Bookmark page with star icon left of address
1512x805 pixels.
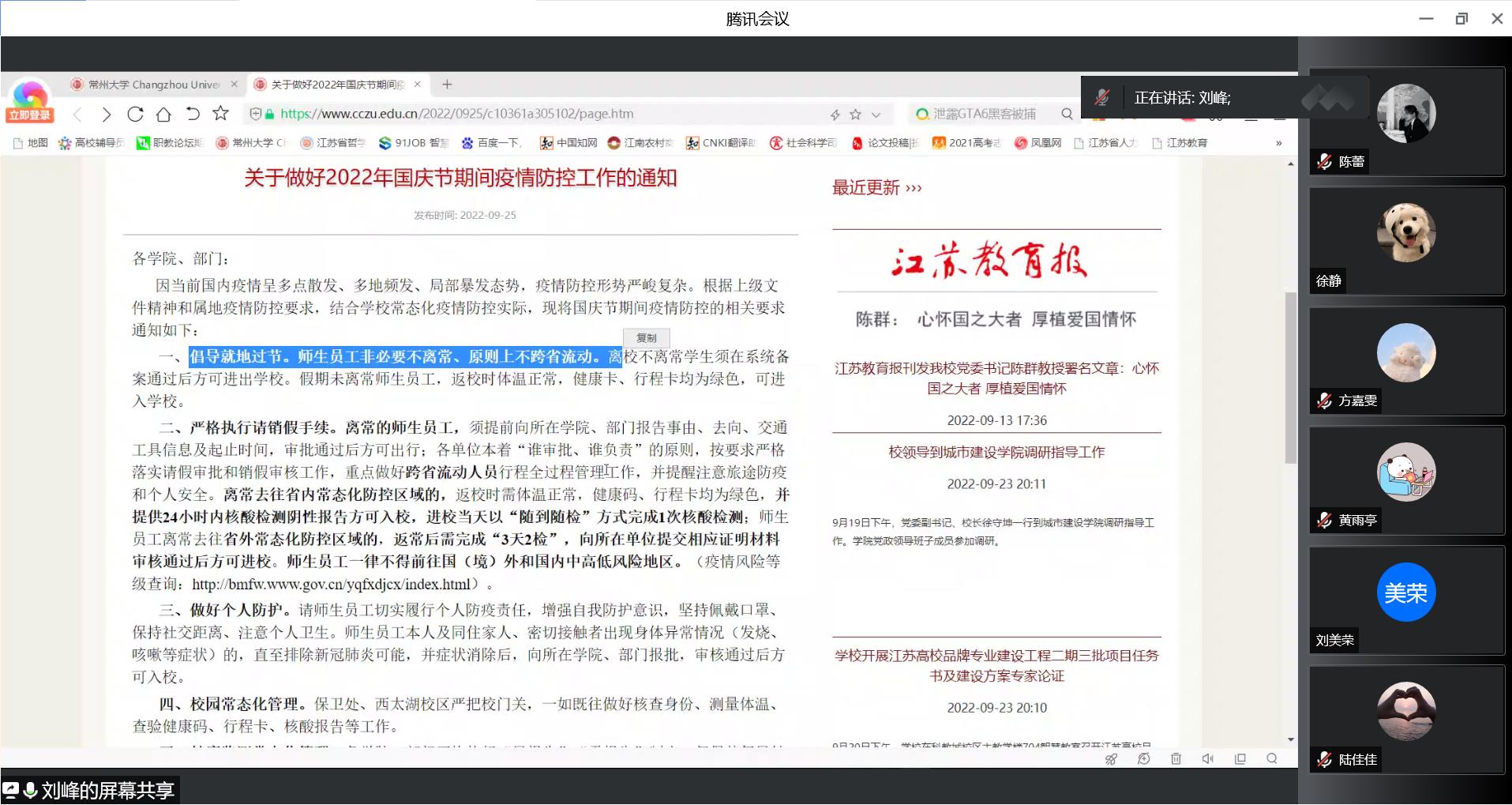[x=220, y=113]
